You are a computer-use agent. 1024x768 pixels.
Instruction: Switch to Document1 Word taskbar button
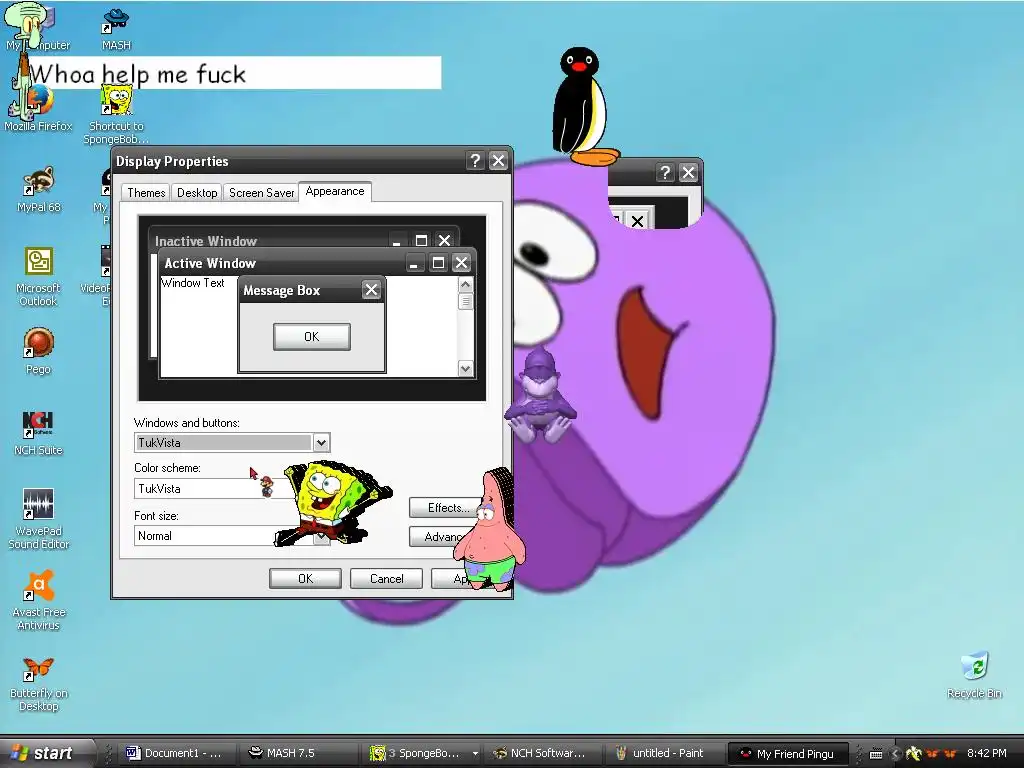[175, 753]
